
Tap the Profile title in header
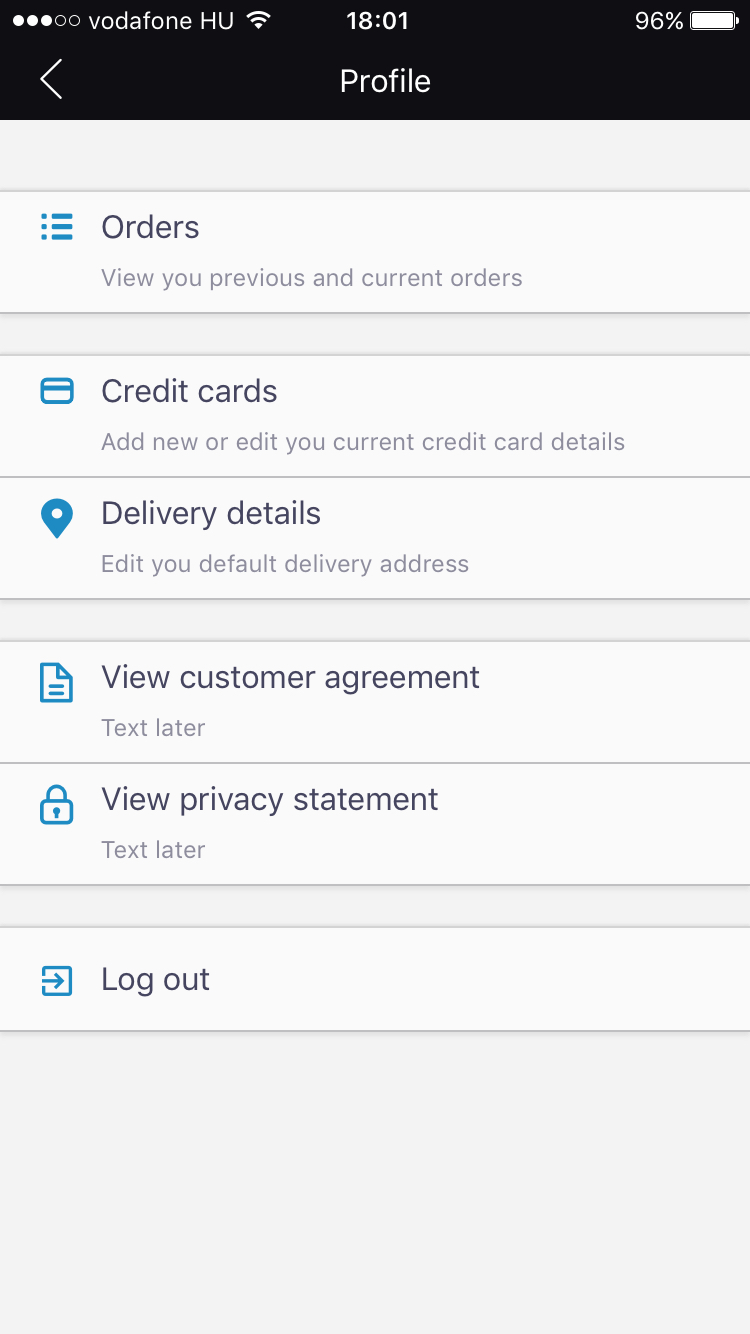385,81
